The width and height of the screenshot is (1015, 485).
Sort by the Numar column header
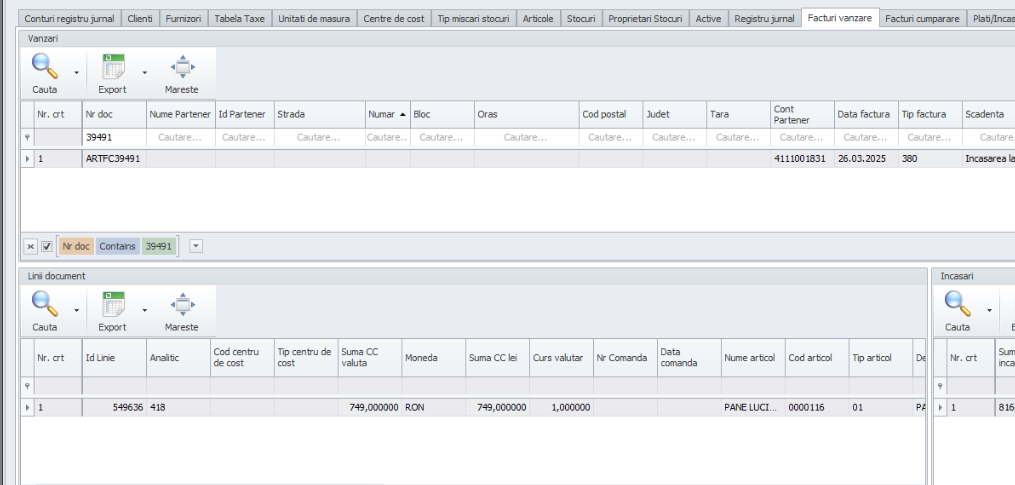[387, 115]
